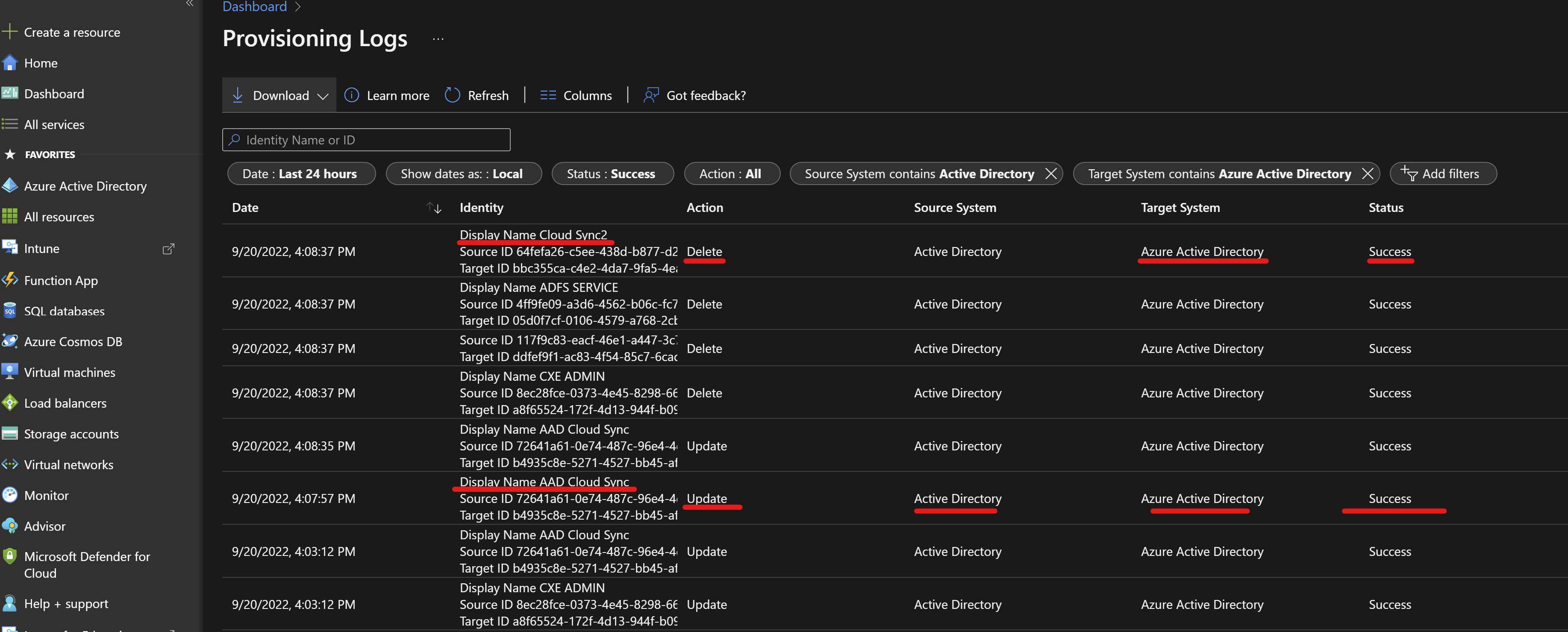Click the Identity Name or ID search field
Image resolution: width=1568 pixels, height=632 pixels.
[366, 140]
